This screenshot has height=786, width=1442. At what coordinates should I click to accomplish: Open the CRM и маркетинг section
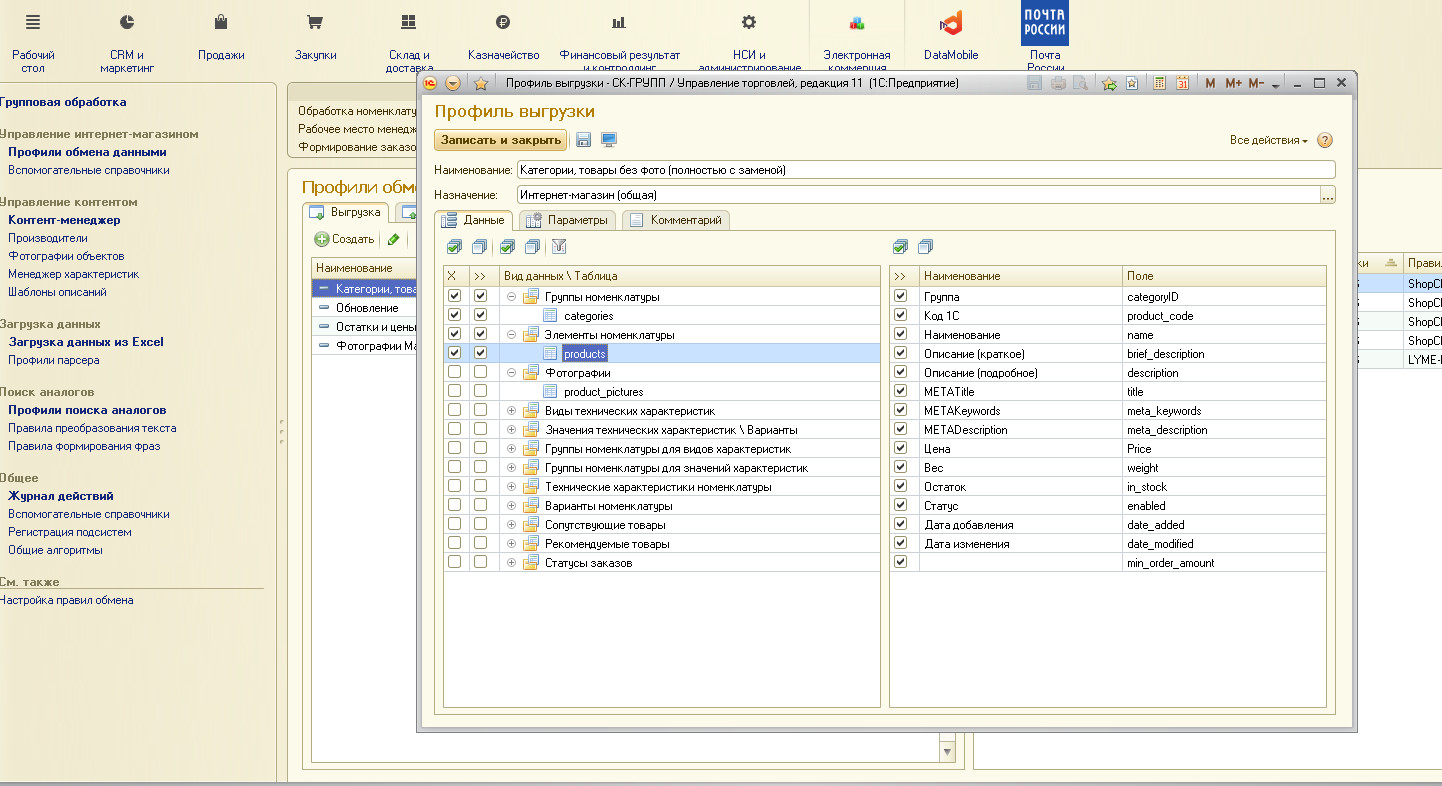pos(127,40)
